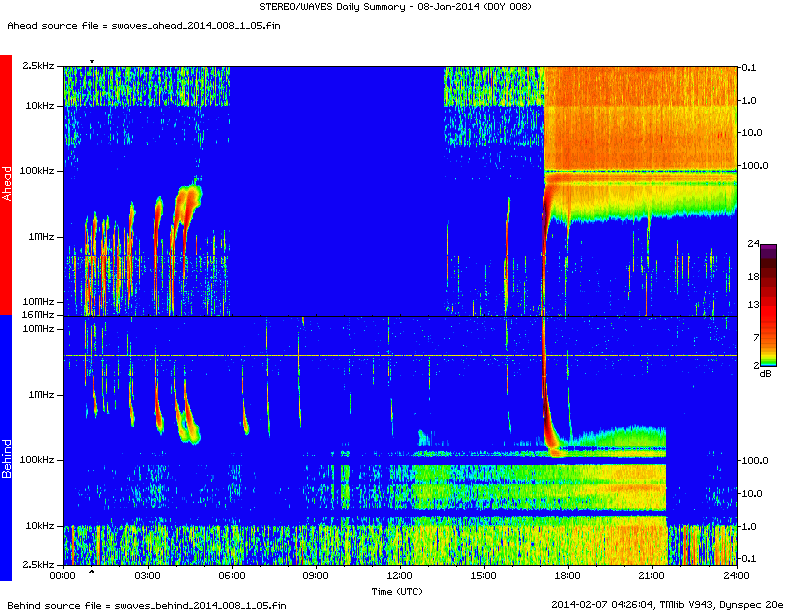
Task: Click the Ahead panel right-axis 1.0 label
Action: (749, 100)
